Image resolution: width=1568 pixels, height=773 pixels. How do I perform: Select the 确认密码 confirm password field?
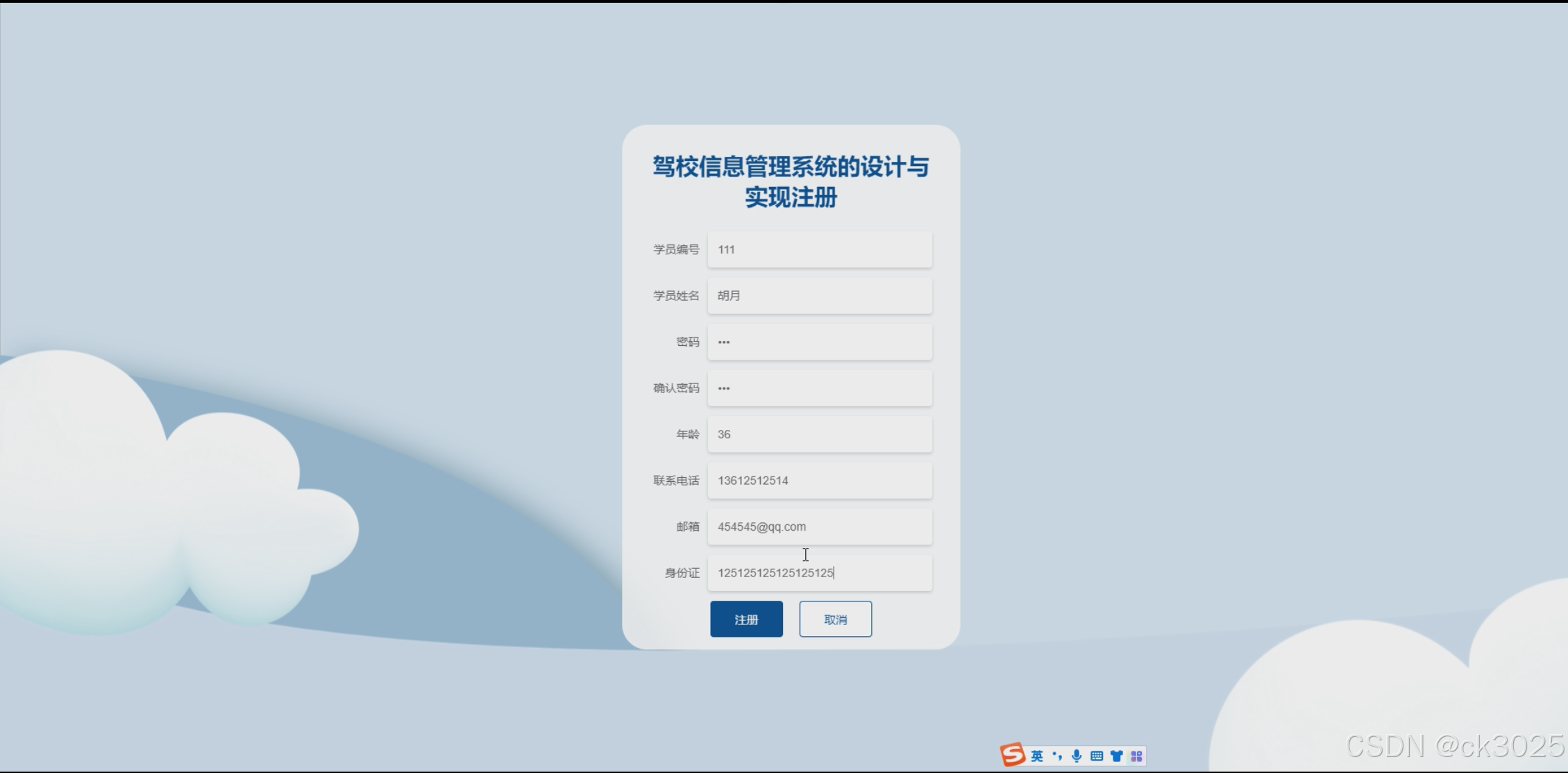click(819, 388)
